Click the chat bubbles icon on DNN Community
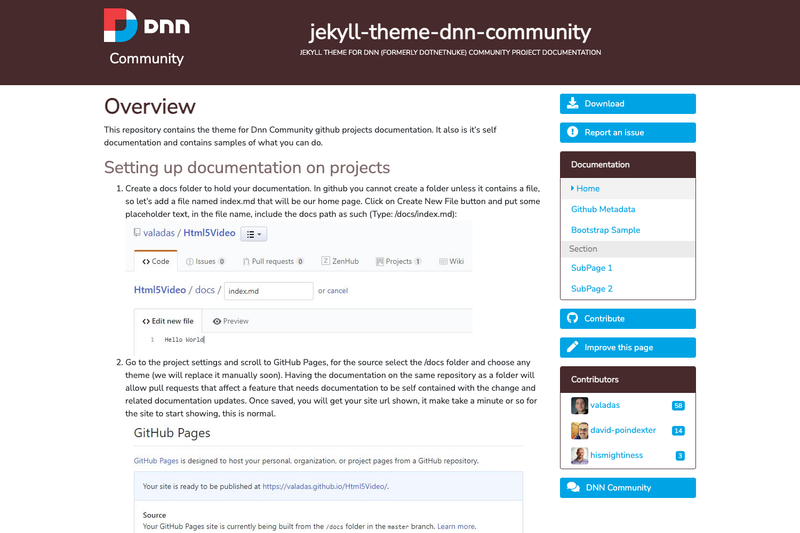Screen dimensions: 800x533 coord(573,487)
